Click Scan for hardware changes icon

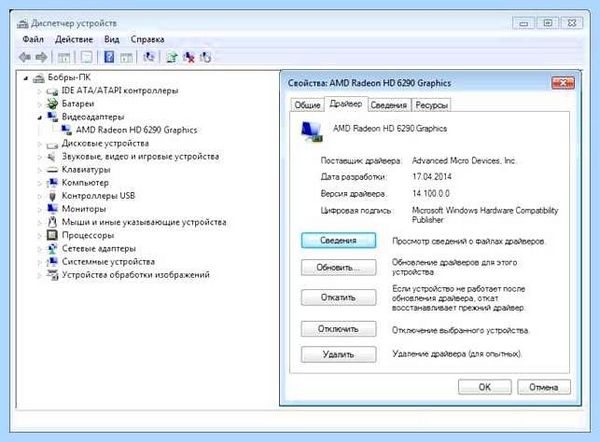pyautogui.click(x=149, y=57)
